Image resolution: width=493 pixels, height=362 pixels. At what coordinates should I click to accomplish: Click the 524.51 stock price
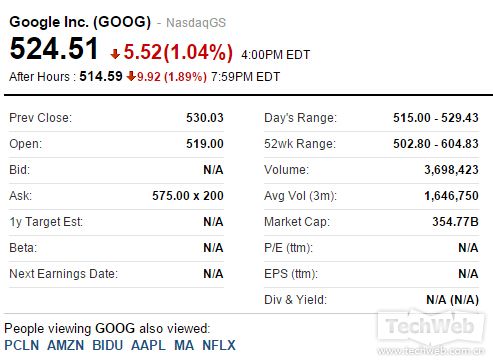click(x=54, y=49)
